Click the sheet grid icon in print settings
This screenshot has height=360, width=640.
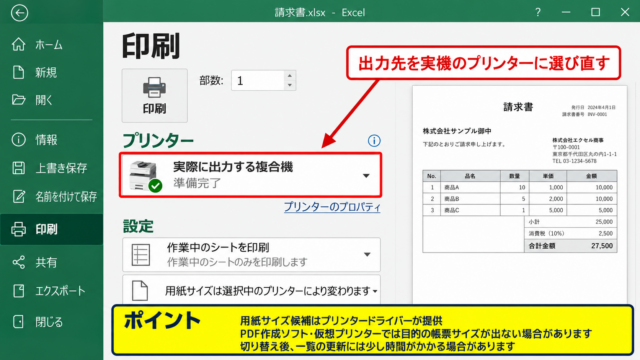[141, 254]
